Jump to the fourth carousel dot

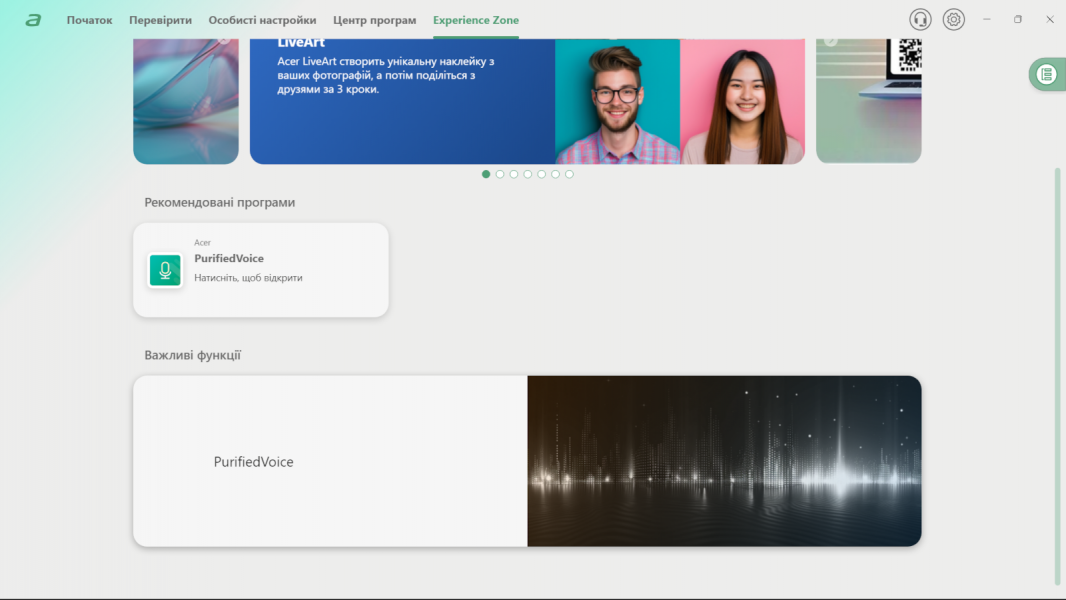pos(528,174)
